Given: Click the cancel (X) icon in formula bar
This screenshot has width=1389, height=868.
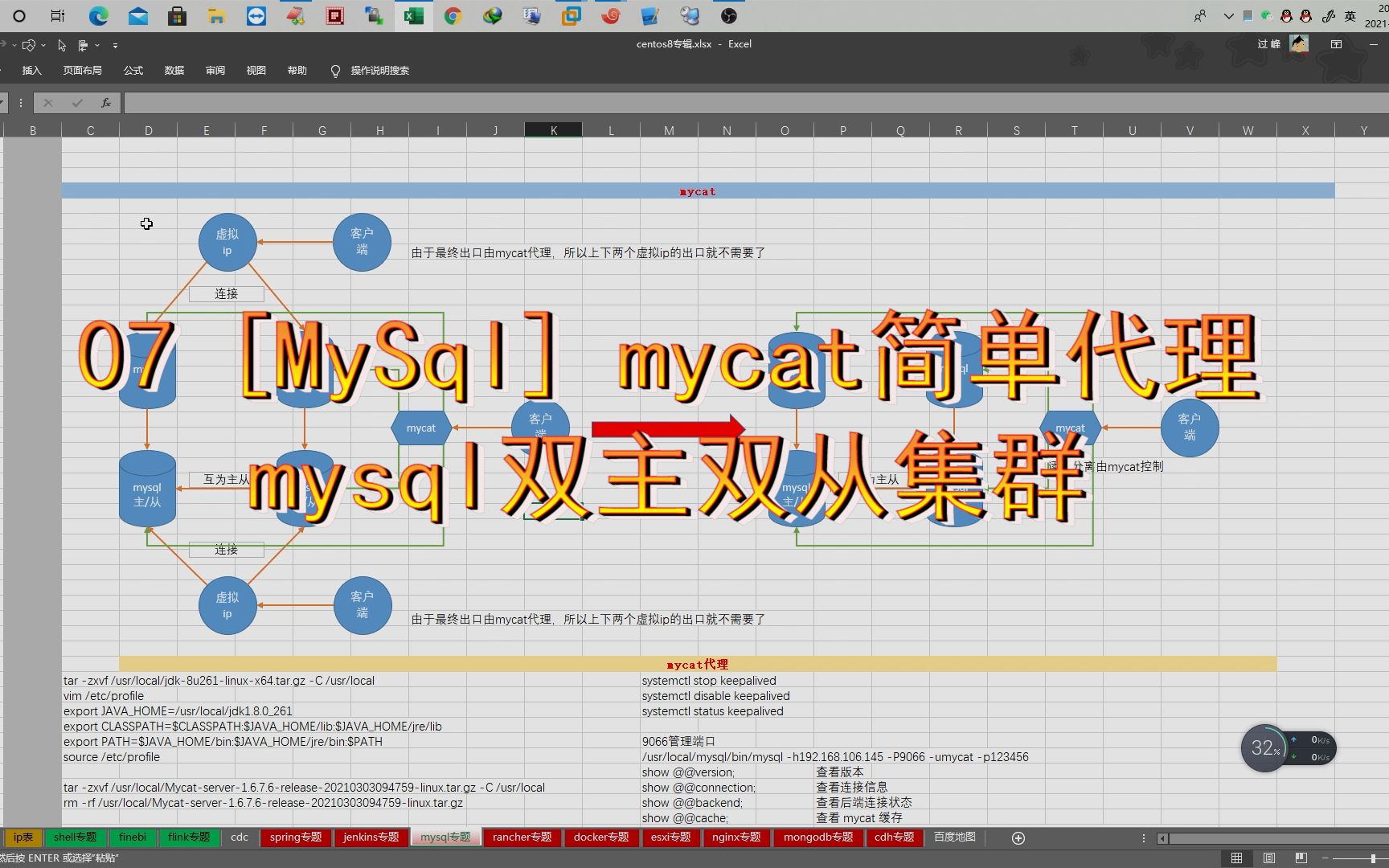Looking at the screenshot, I should 48,102.
